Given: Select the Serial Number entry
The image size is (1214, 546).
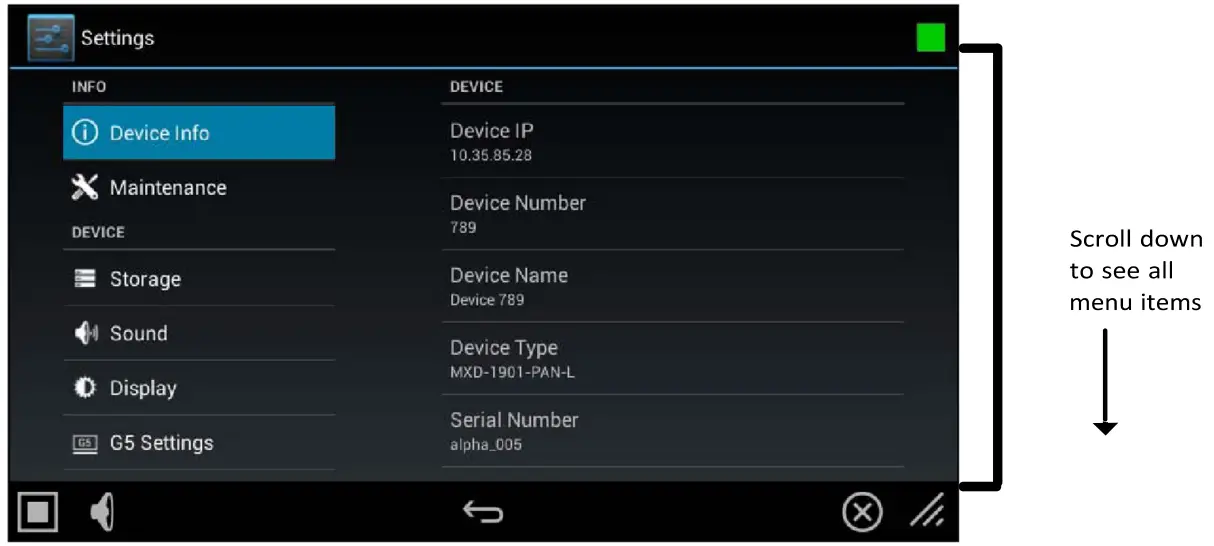Looking at the screenshot, I should click(x=677, y=431).
